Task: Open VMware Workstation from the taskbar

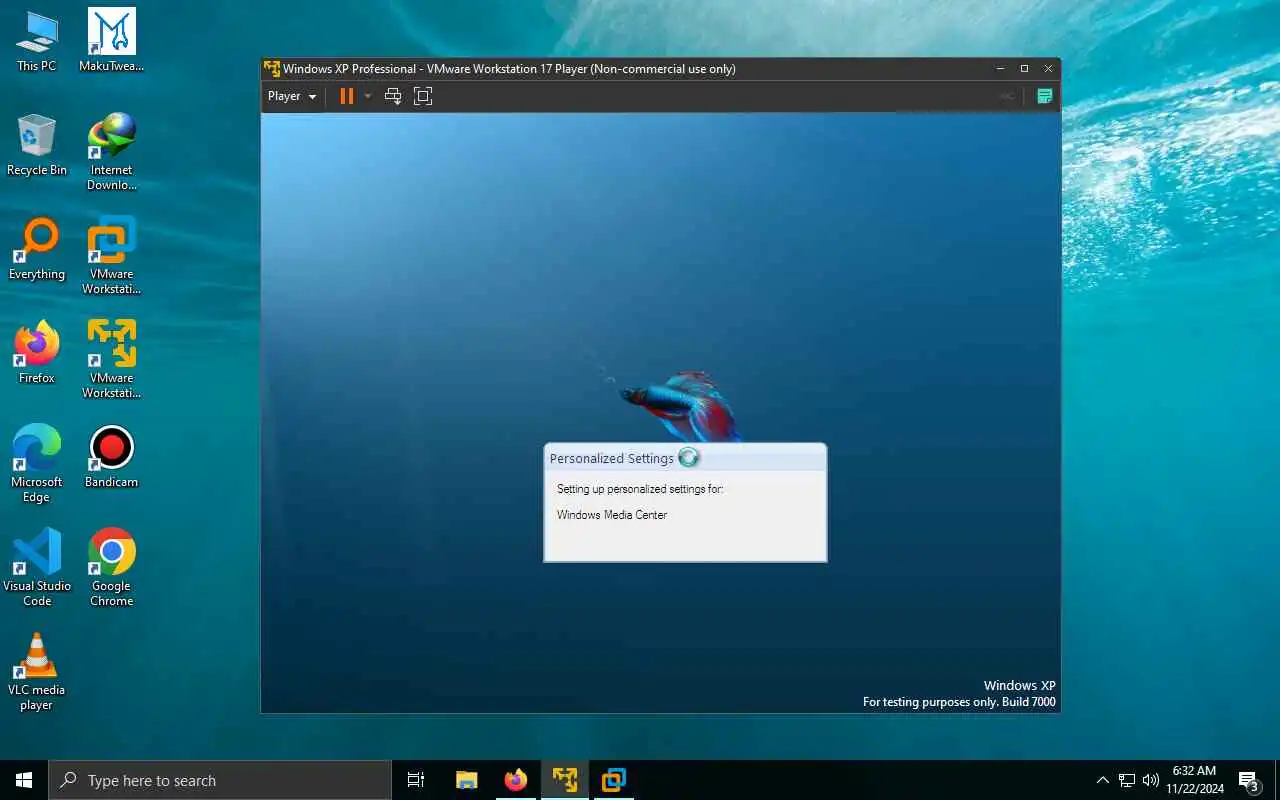Action: click(x=613, y=780)
